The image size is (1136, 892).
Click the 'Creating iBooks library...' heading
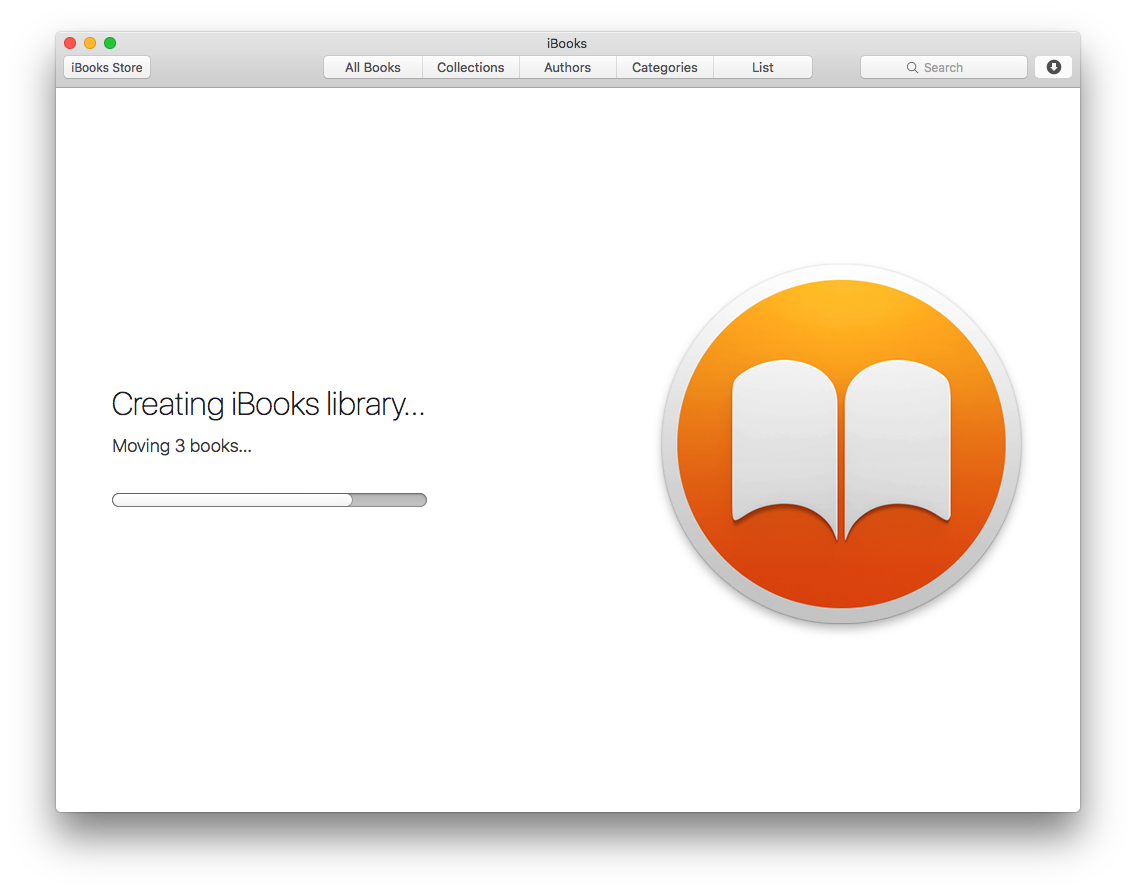tap(268, 404)
